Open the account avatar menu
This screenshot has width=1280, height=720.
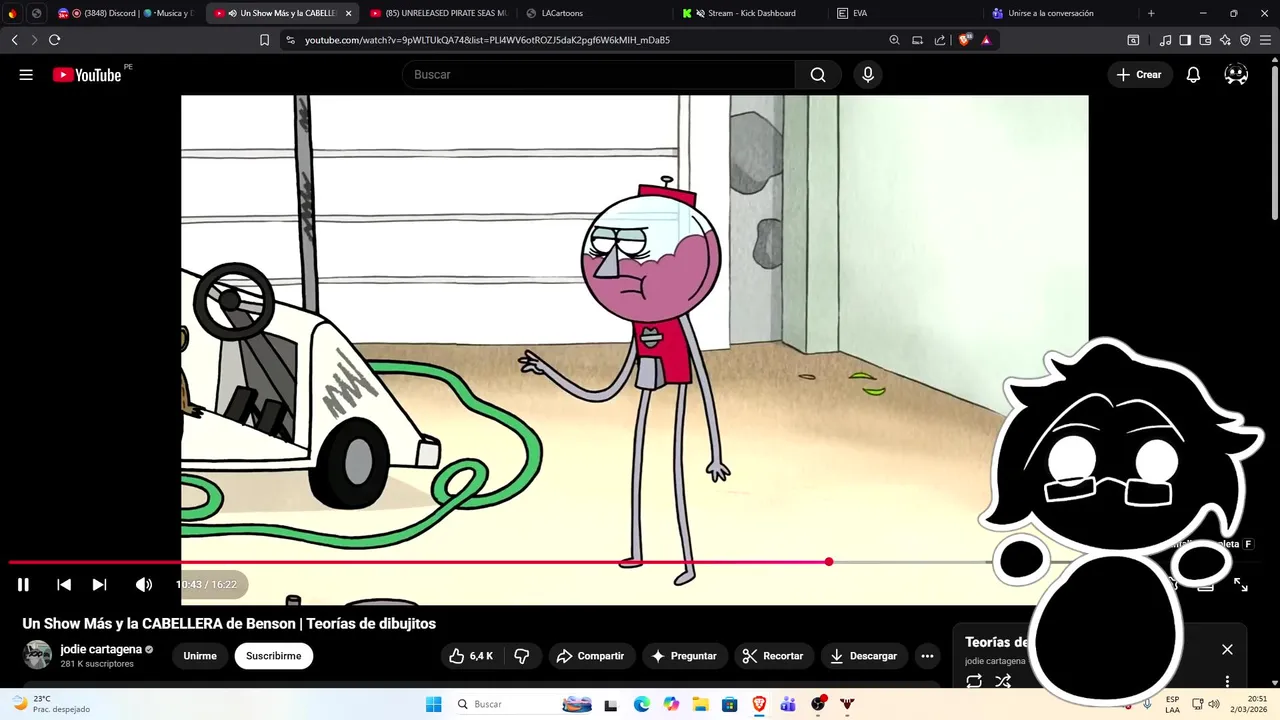tap(1236, 75)
